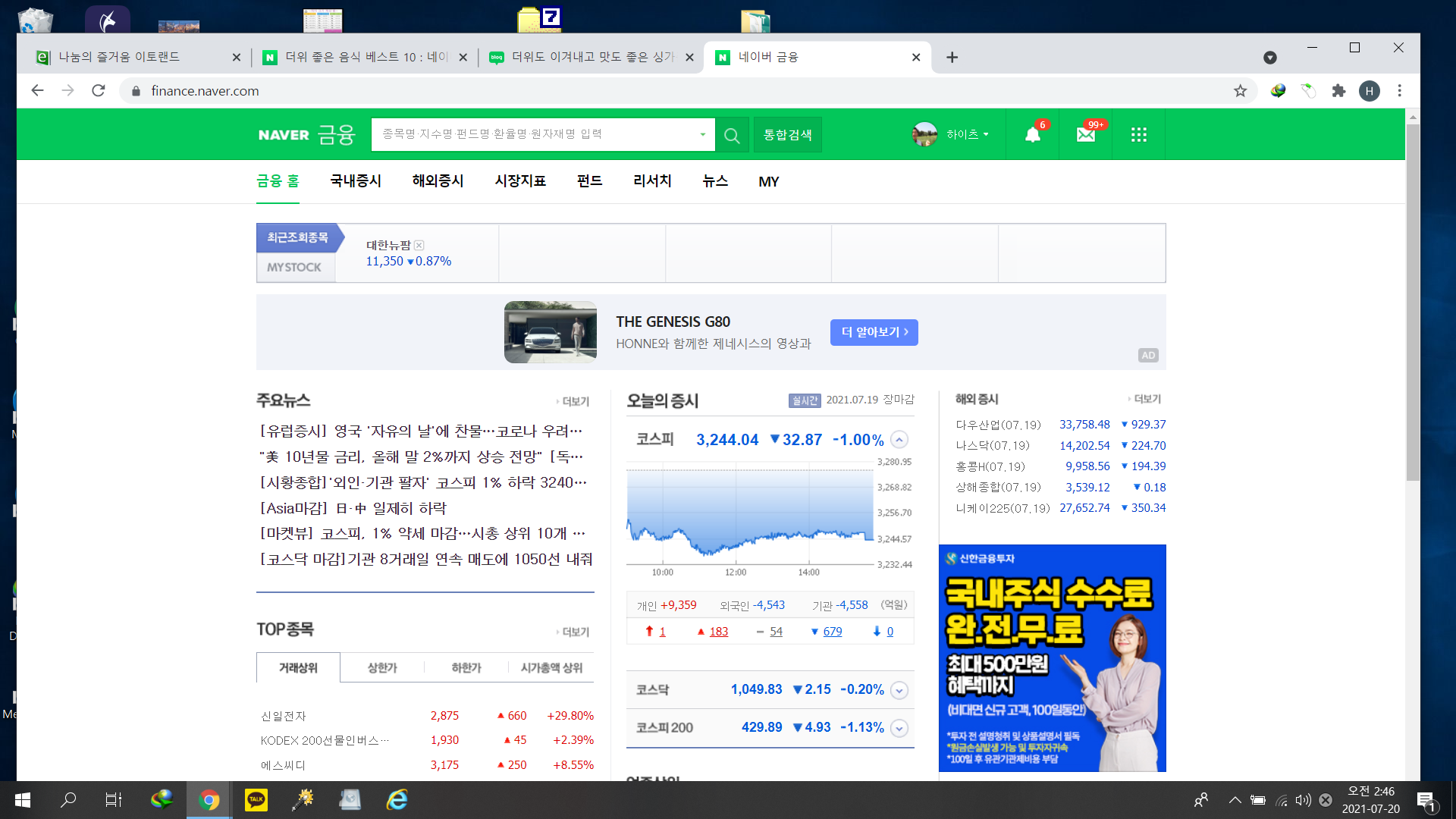Open the notifications bell icon
The width and height of the screenshot is (1456, 819).
(1032, 135)
